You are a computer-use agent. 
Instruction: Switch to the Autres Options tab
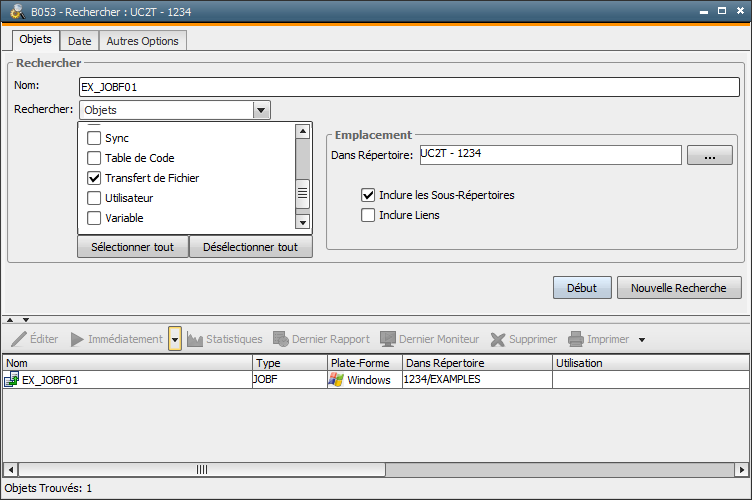142,41
